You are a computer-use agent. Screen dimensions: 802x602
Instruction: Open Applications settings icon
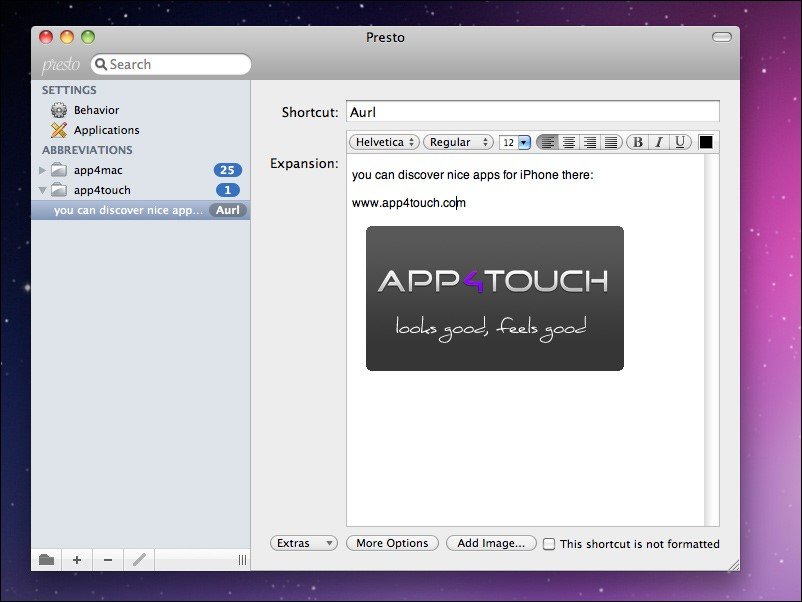[x=59, y=130]
